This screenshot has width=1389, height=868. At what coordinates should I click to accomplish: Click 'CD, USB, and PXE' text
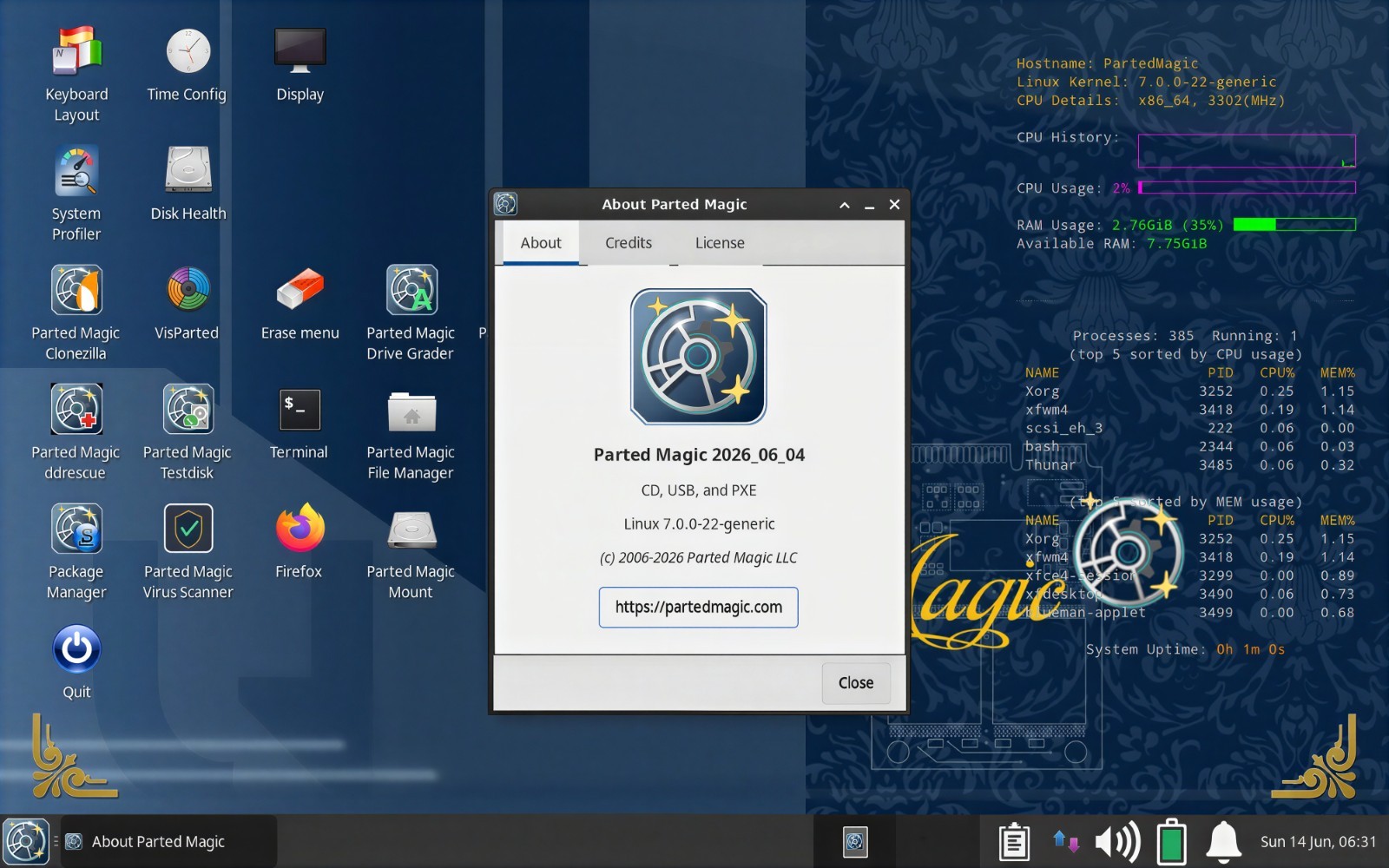[699, 490]
